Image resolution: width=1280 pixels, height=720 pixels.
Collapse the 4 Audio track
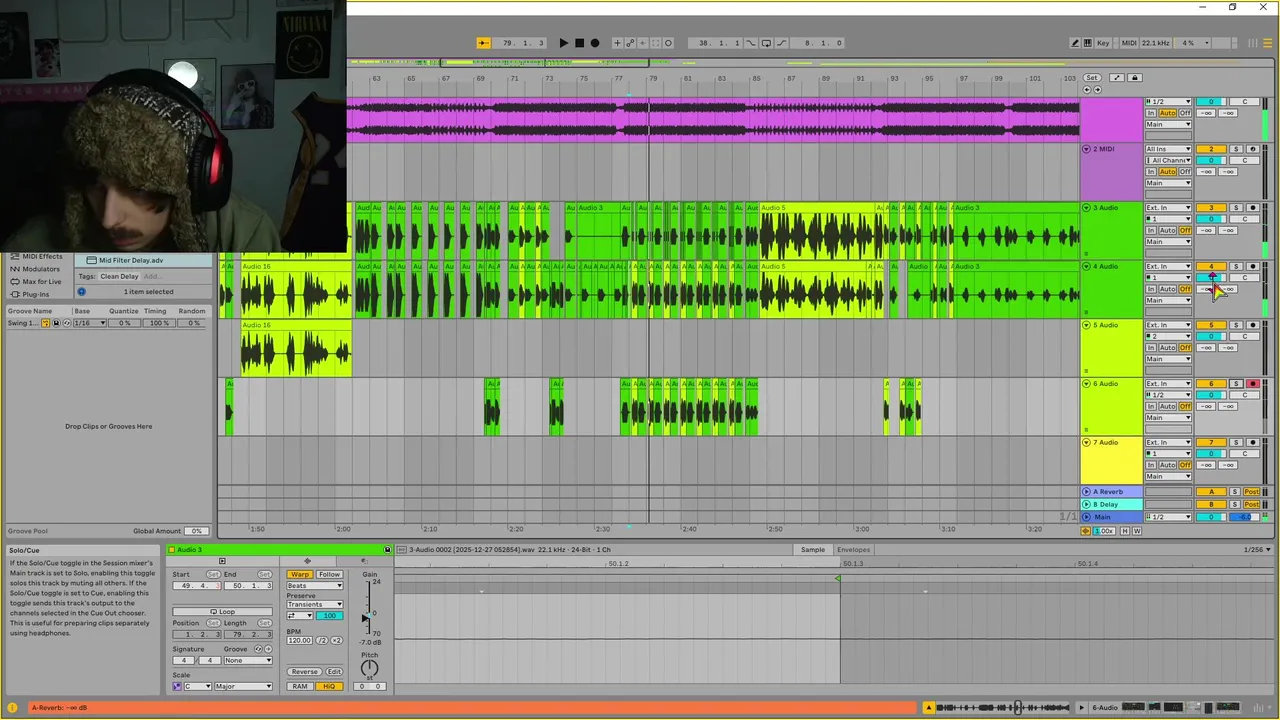click(1087, 266)
